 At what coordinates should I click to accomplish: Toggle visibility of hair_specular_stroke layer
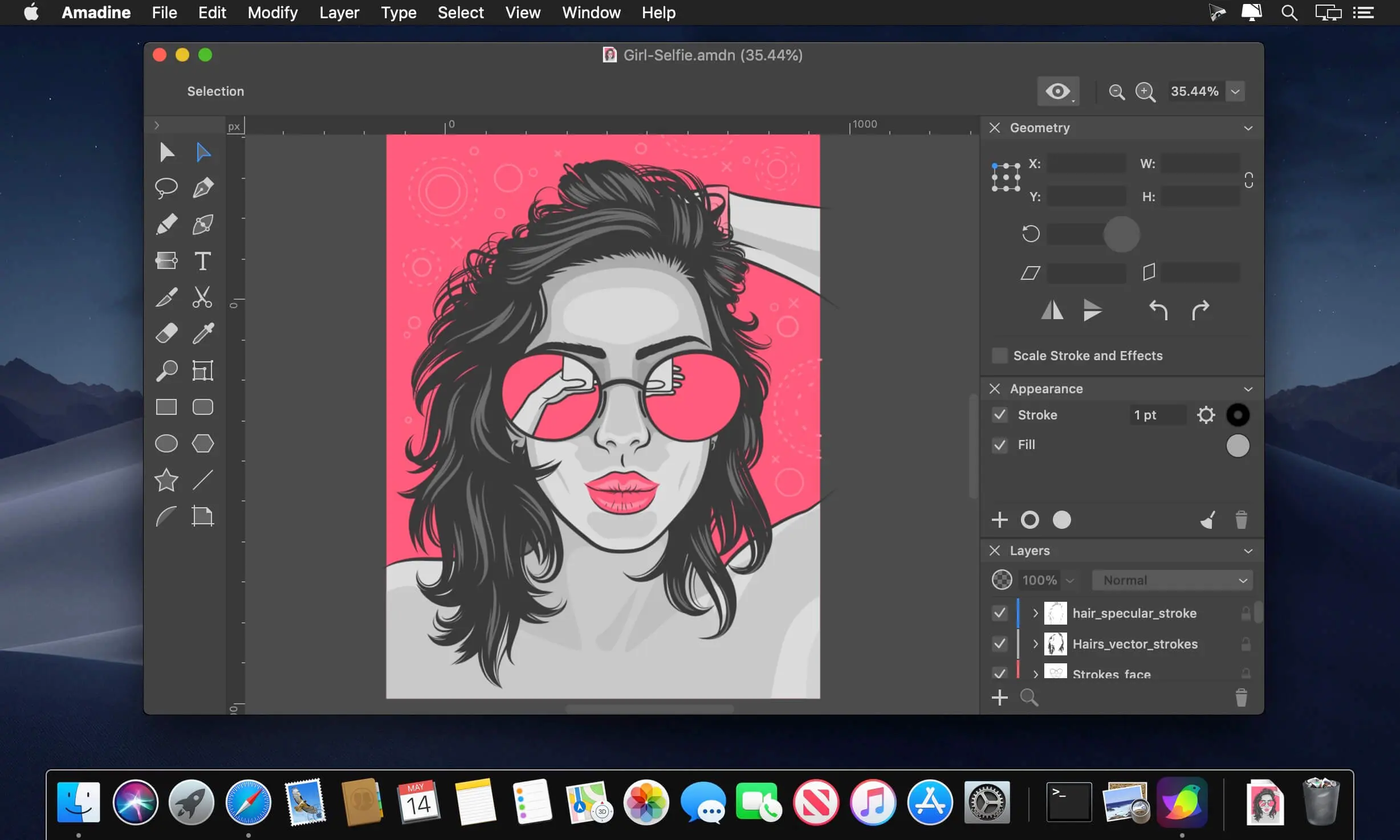point(999,613)
